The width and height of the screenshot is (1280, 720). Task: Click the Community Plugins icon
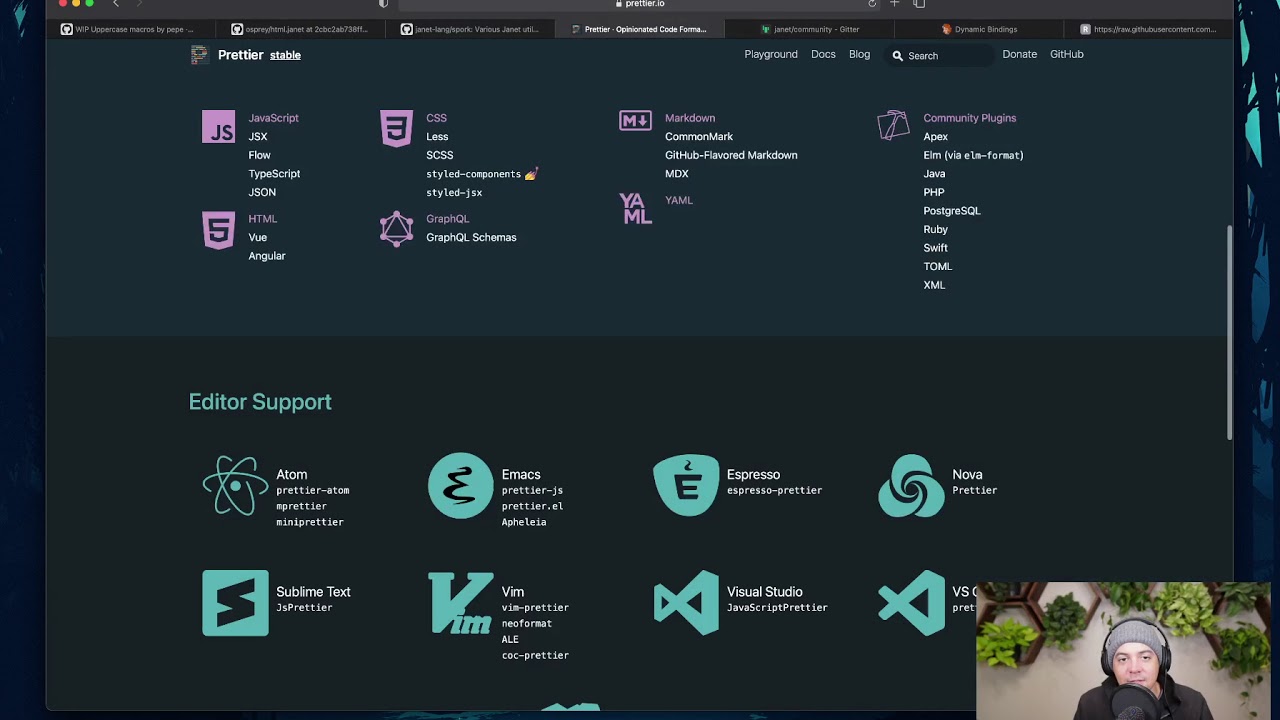893,125
